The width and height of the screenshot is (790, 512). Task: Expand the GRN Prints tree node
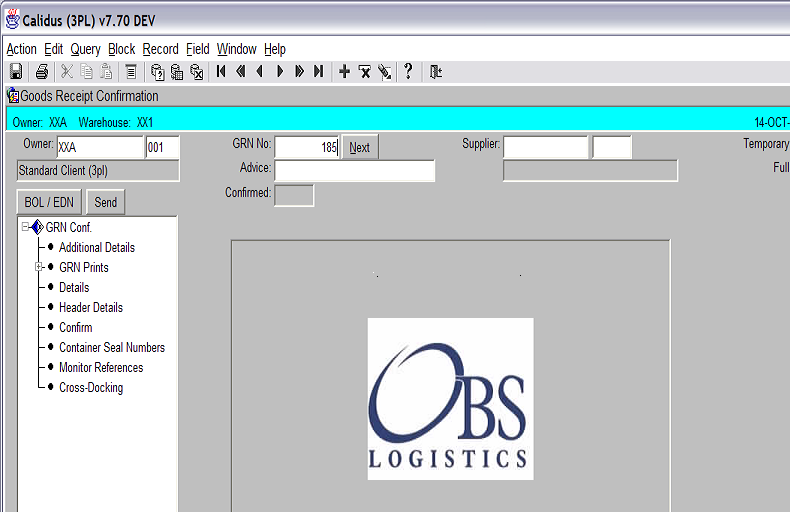(x=38, y=267)
